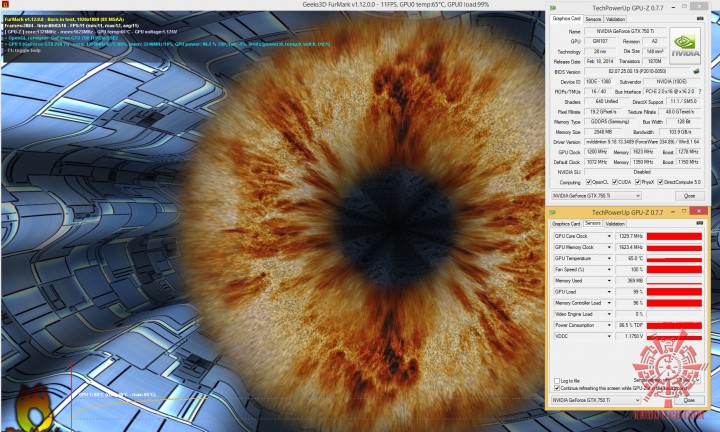Click the Driver Version value field
The height and width of the screenshot is (432, 720).
[x=643, y=142]
